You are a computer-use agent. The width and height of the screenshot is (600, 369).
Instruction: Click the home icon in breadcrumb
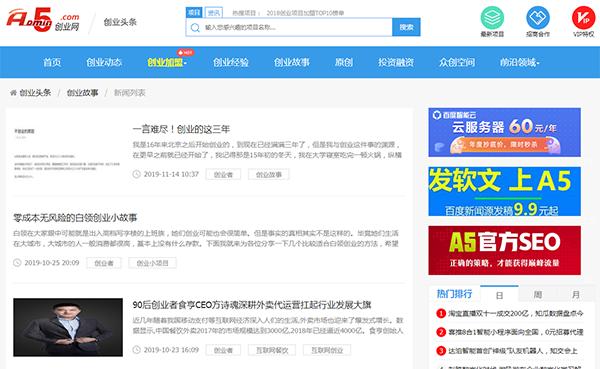tap(13, 93)
